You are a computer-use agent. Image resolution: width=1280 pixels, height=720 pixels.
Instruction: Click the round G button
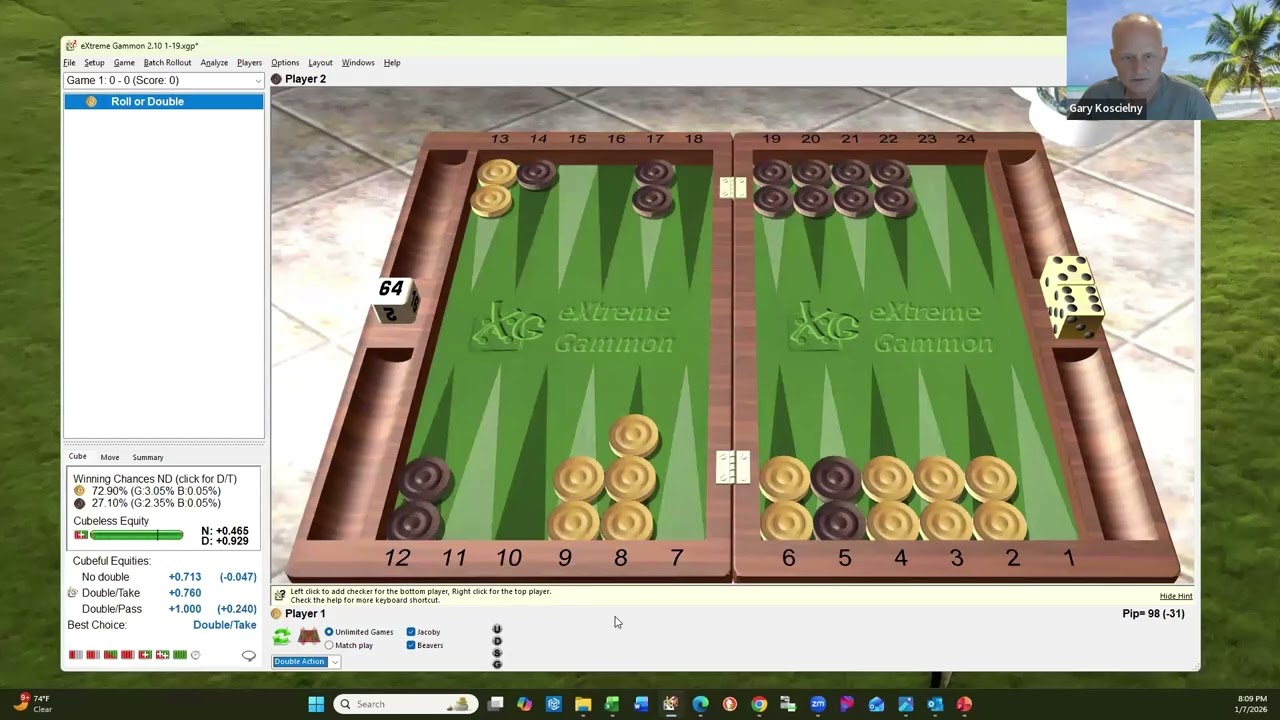497,664
